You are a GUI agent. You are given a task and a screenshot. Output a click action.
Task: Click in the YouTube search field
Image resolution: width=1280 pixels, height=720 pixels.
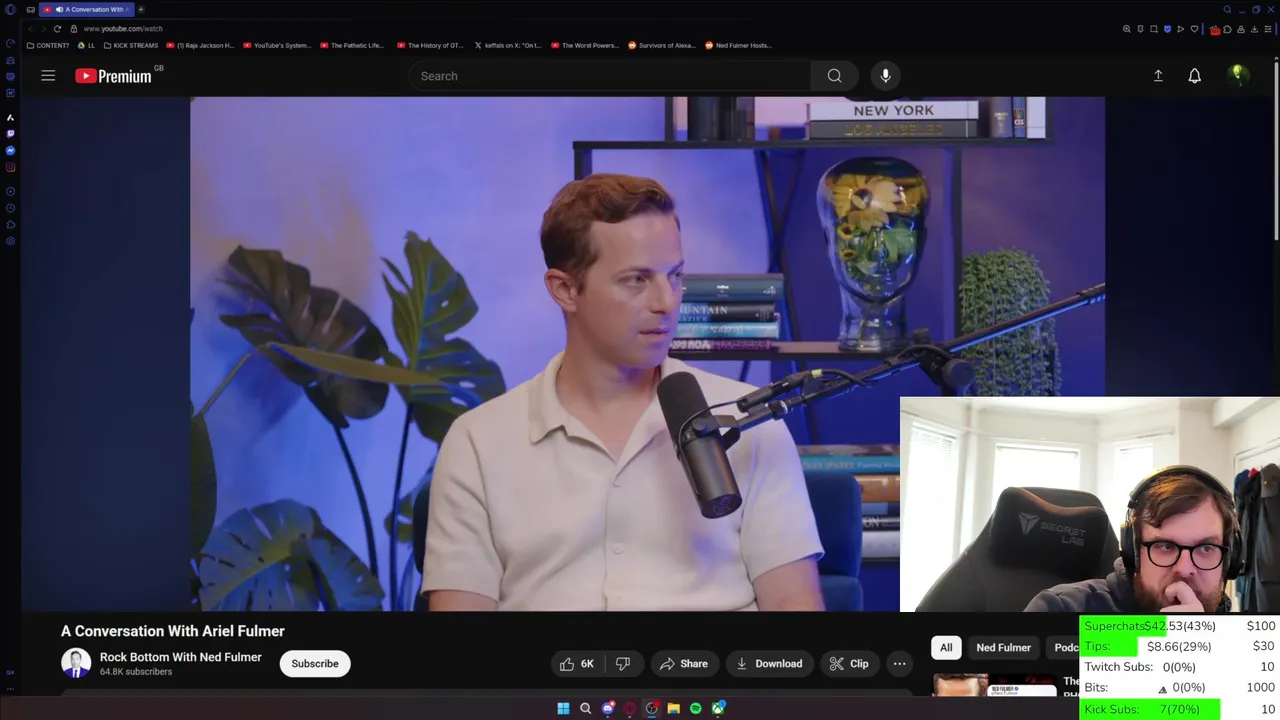click(610, 76)
